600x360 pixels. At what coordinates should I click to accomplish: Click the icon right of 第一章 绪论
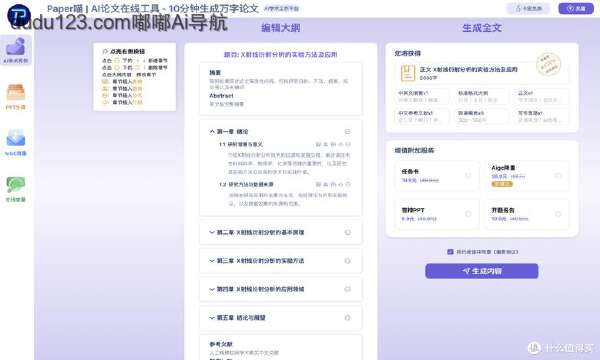[x=347, y=131]
